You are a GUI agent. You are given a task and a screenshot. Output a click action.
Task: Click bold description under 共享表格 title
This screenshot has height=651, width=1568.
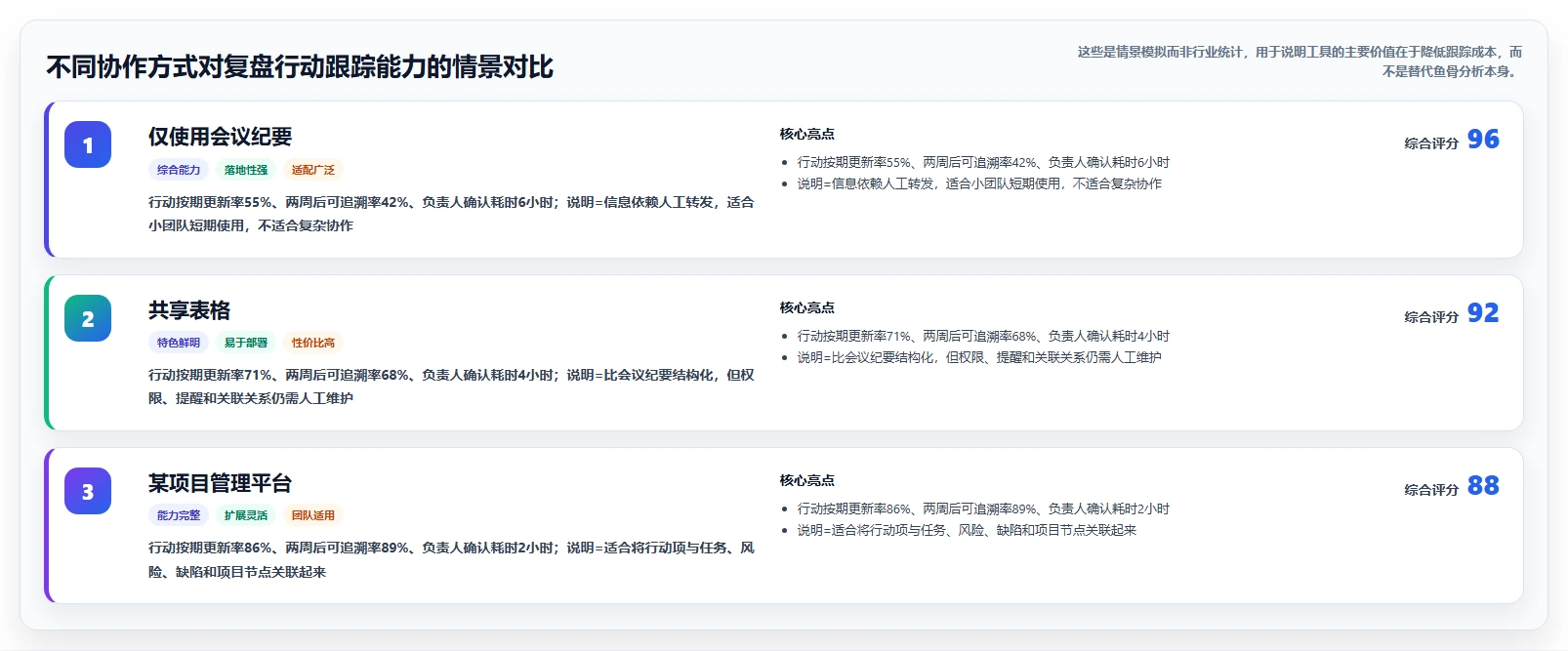point(451,387)
